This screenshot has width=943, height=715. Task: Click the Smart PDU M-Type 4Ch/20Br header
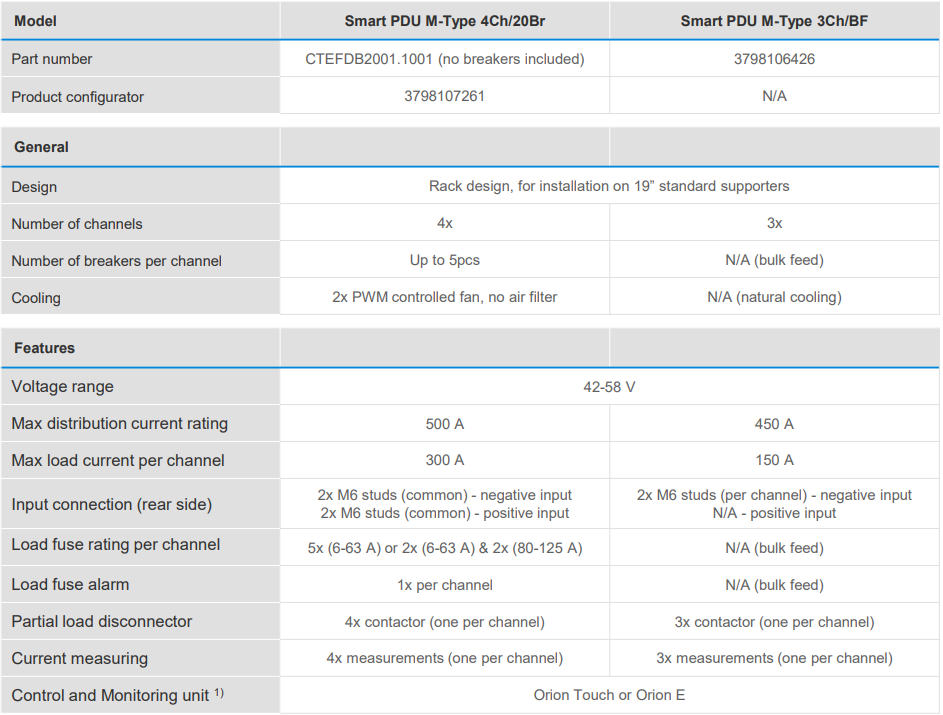[444, 20]
